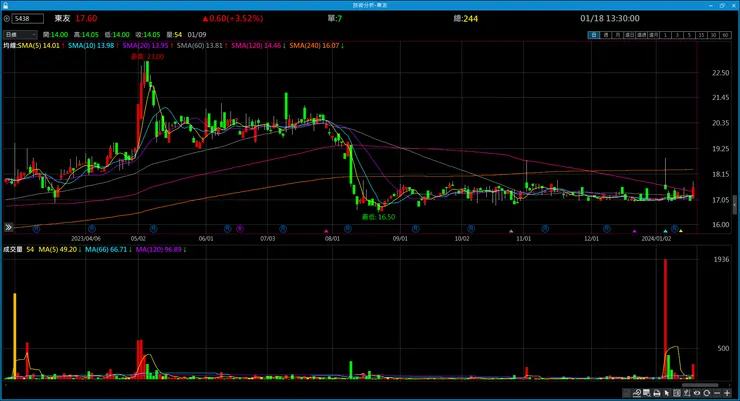Switch to the 5-minute period button
The image size is (740, 401).
point(689,35)
